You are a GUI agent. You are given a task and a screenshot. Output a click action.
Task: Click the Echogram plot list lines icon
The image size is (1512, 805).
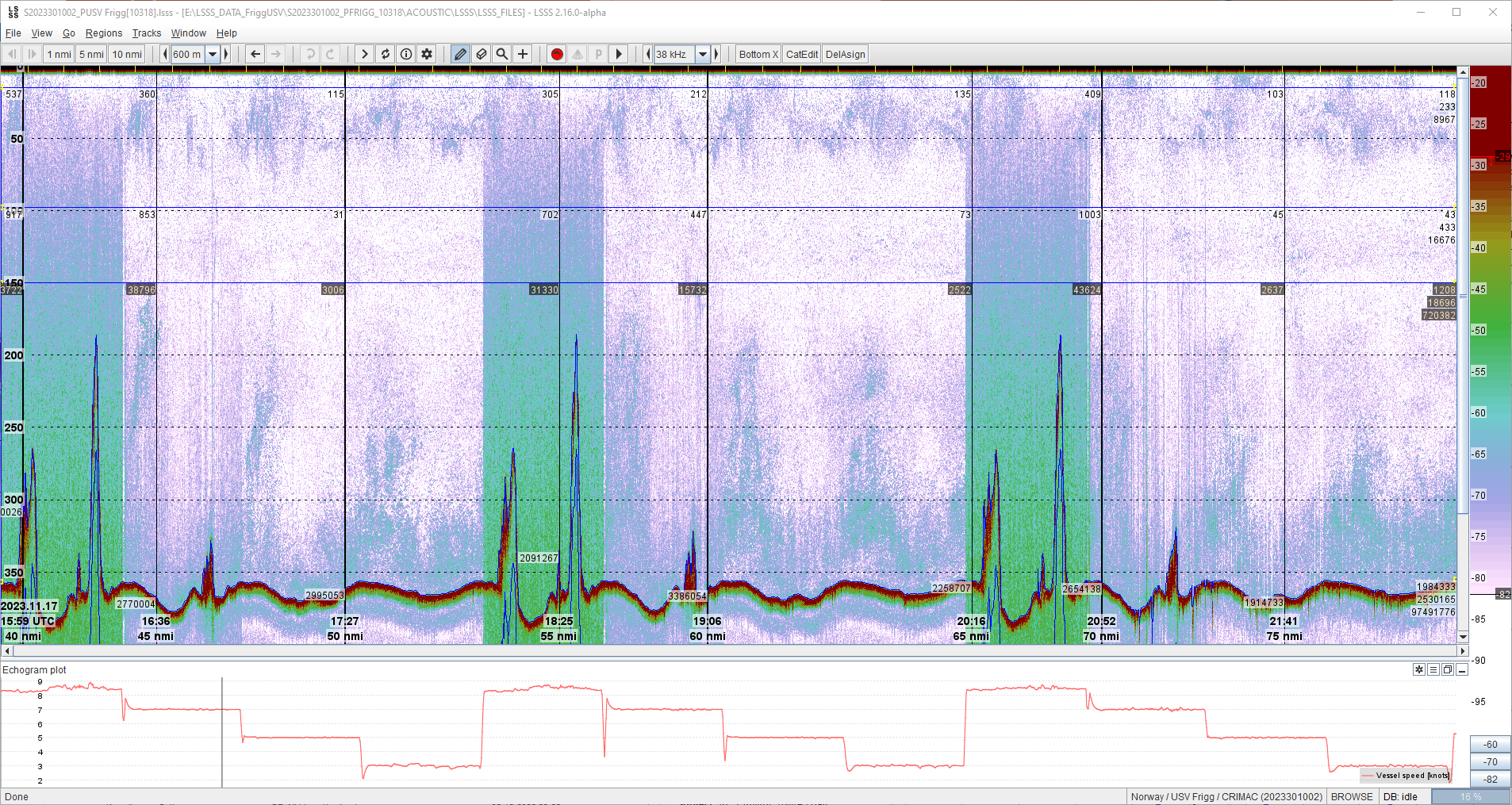click(1433, 669)
